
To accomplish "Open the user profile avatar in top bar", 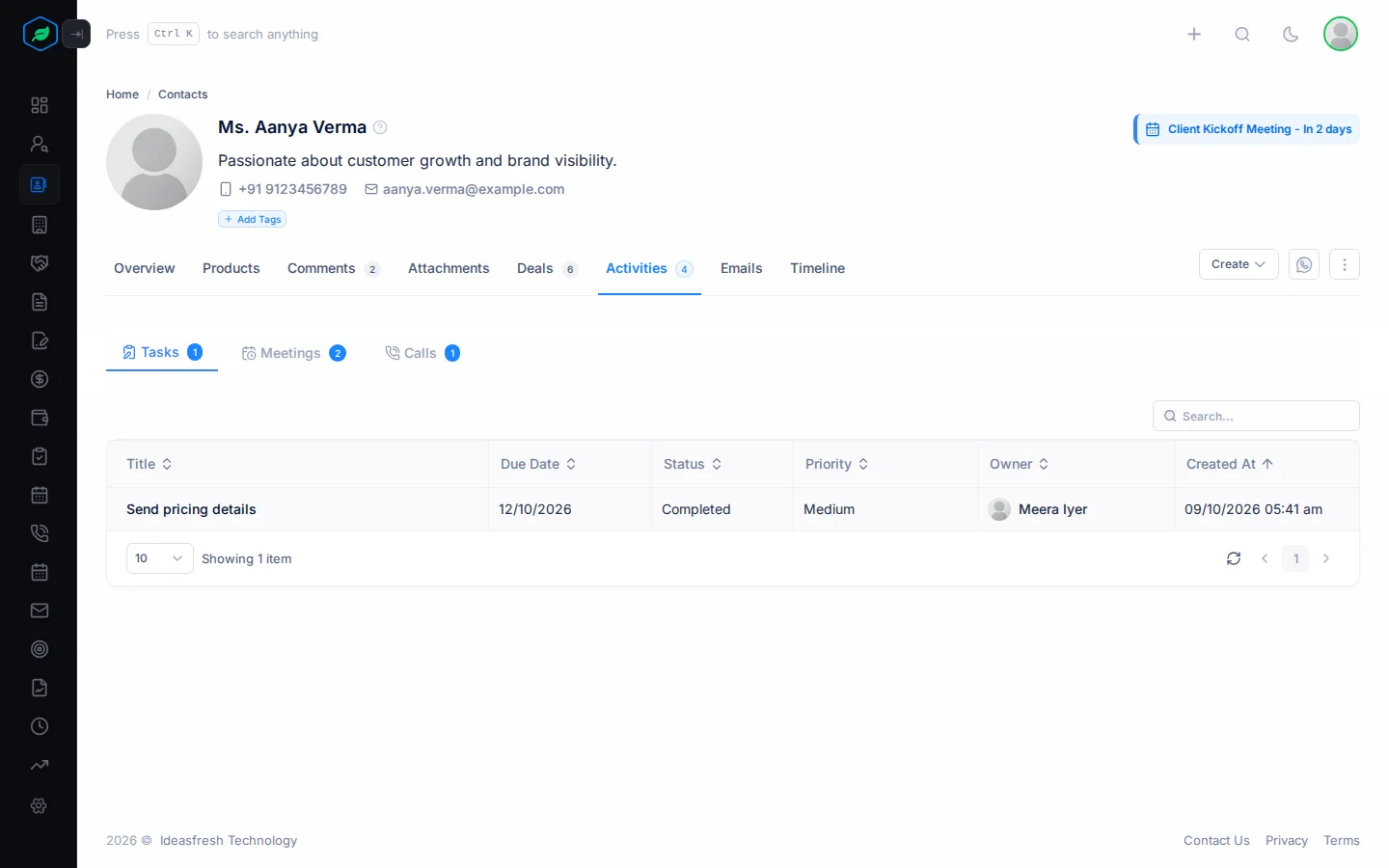I will click(x=1341, y=34).
